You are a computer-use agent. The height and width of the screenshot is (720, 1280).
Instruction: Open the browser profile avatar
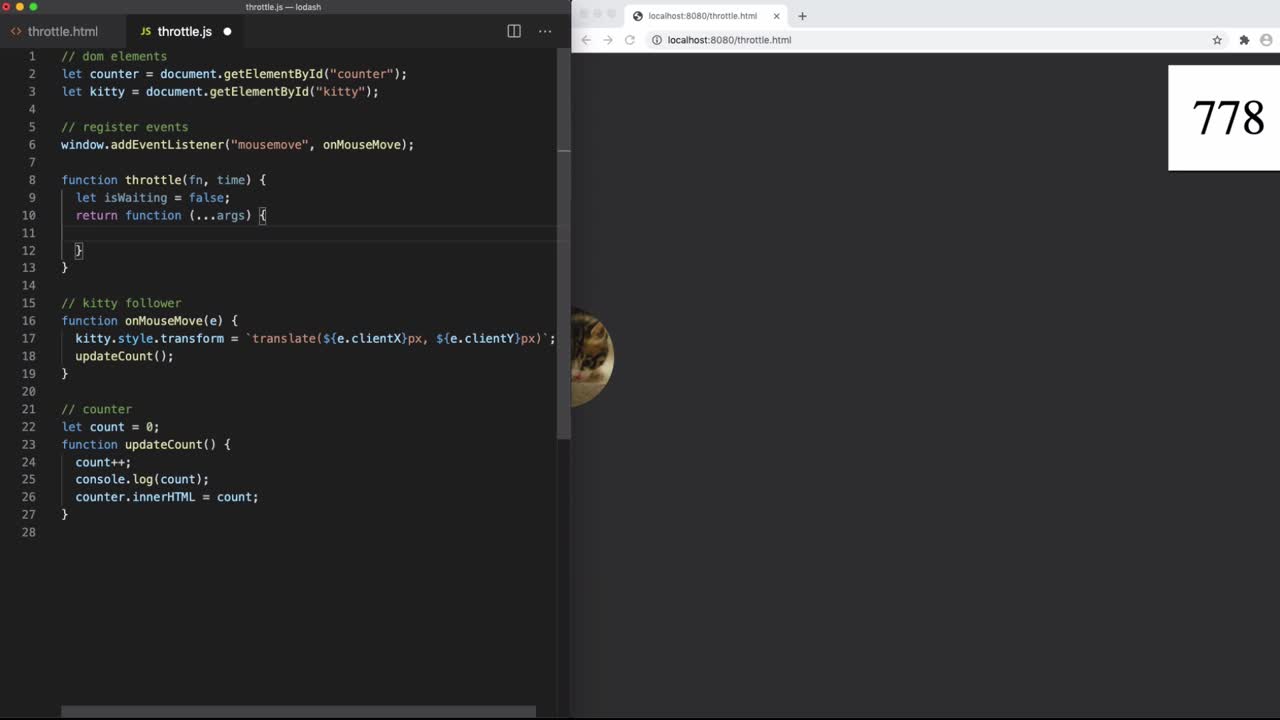(1266, 40)
